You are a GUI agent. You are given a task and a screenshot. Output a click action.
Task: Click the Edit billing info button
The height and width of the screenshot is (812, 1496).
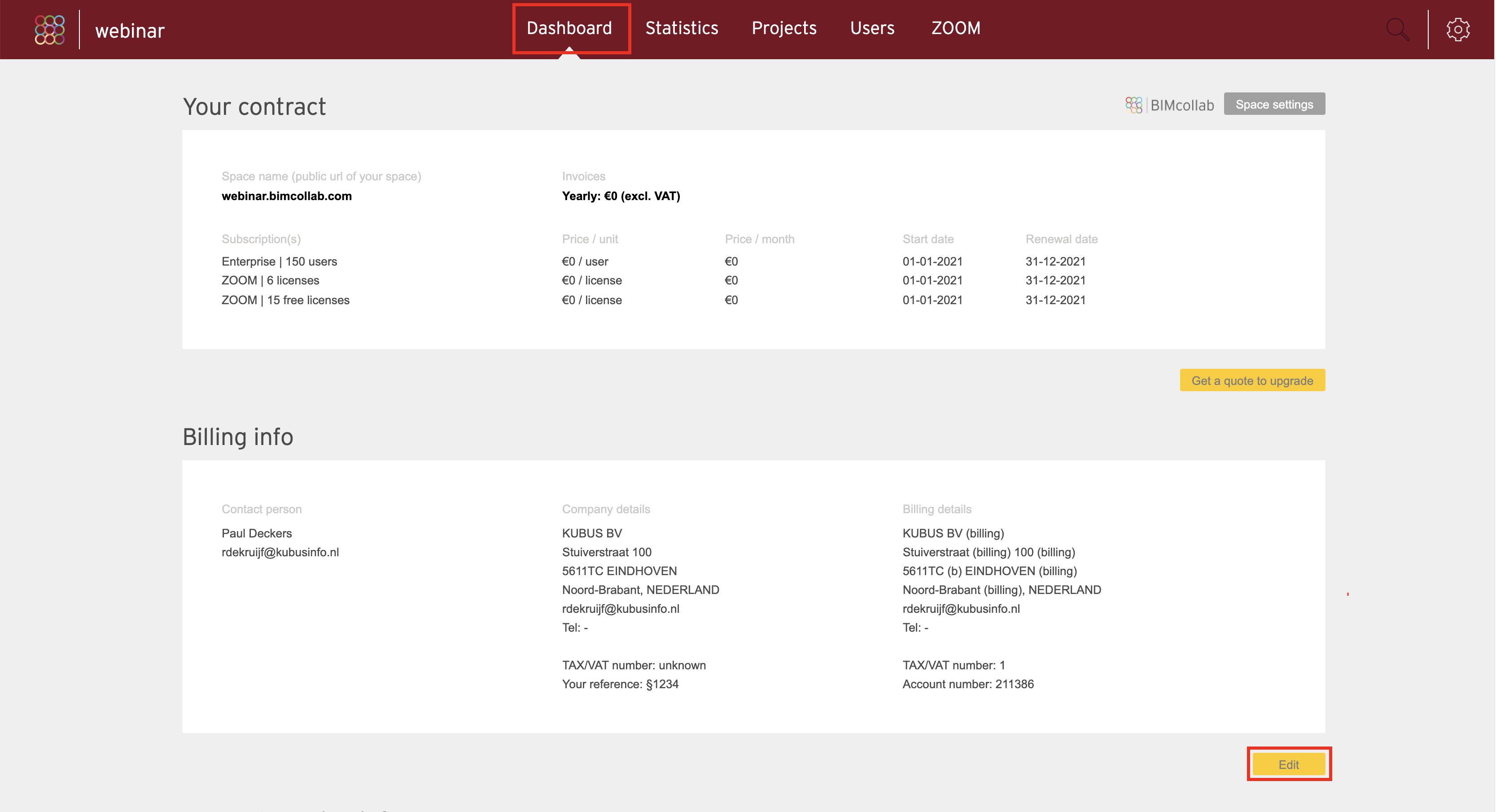[x=1289, y=764]
